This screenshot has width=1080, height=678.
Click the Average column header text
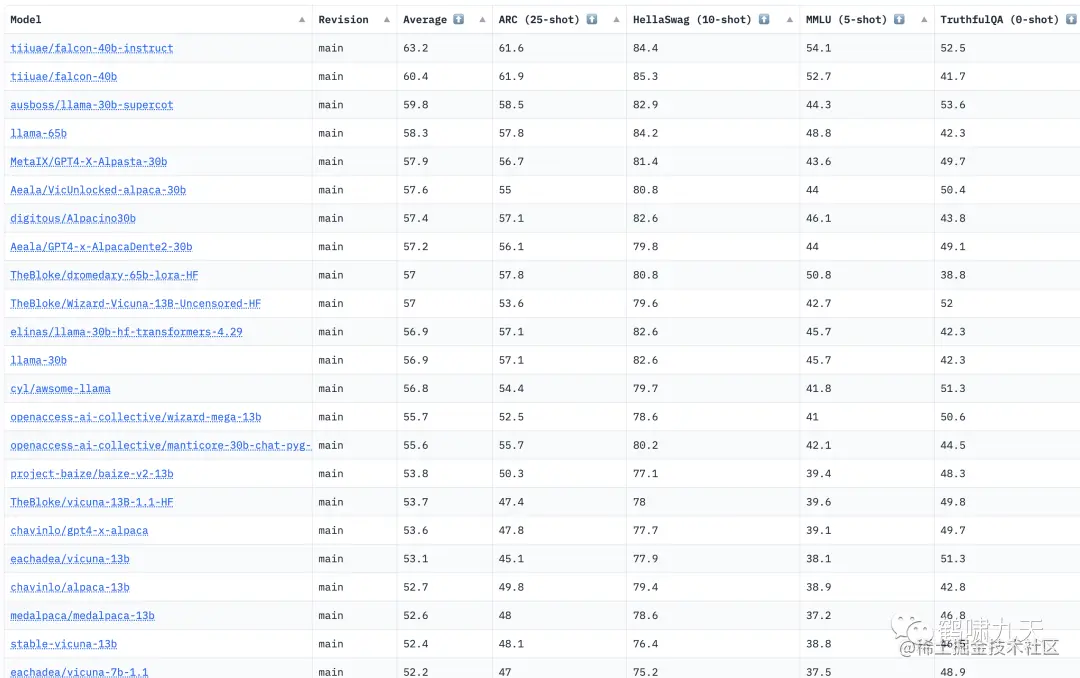425,19
